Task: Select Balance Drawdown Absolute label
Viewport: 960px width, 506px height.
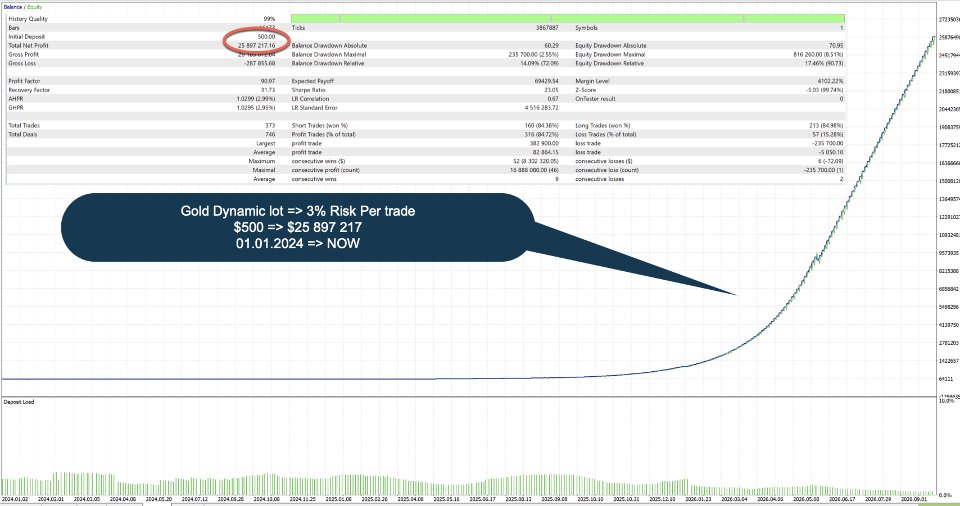Action: click(329, 45)
